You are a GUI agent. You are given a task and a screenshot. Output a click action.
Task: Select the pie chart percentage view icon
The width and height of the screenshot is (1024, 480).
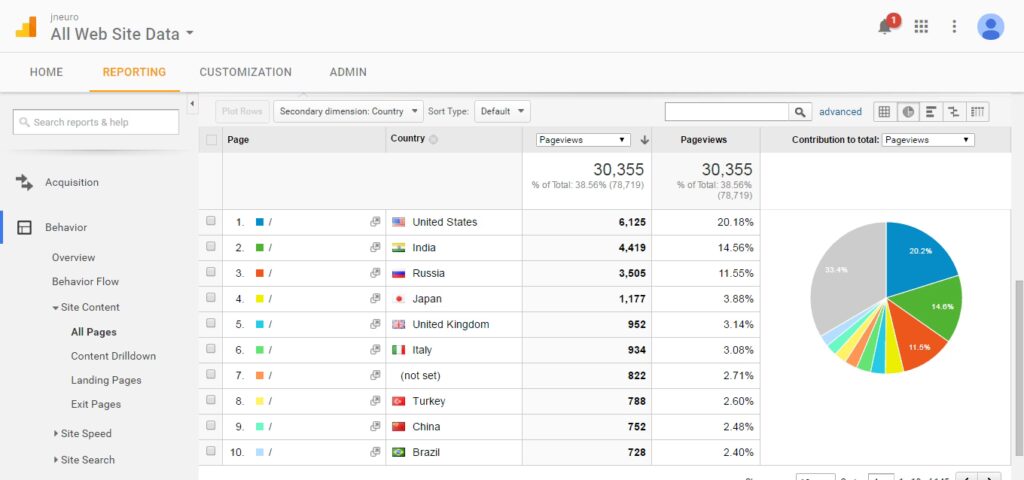[907, 112]
